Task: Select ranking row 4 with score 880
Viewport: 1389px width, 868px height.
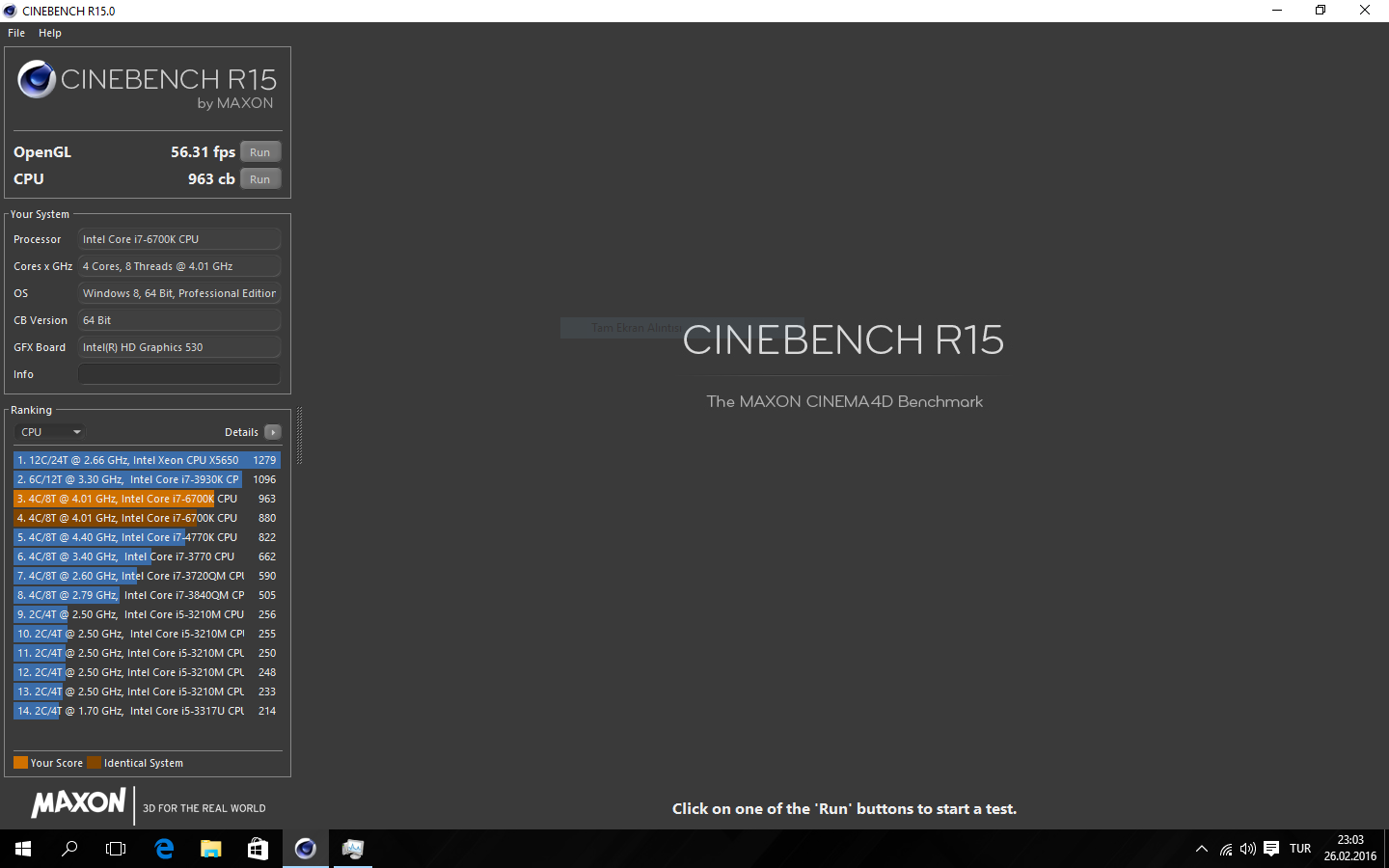Action: coord(147,518)
